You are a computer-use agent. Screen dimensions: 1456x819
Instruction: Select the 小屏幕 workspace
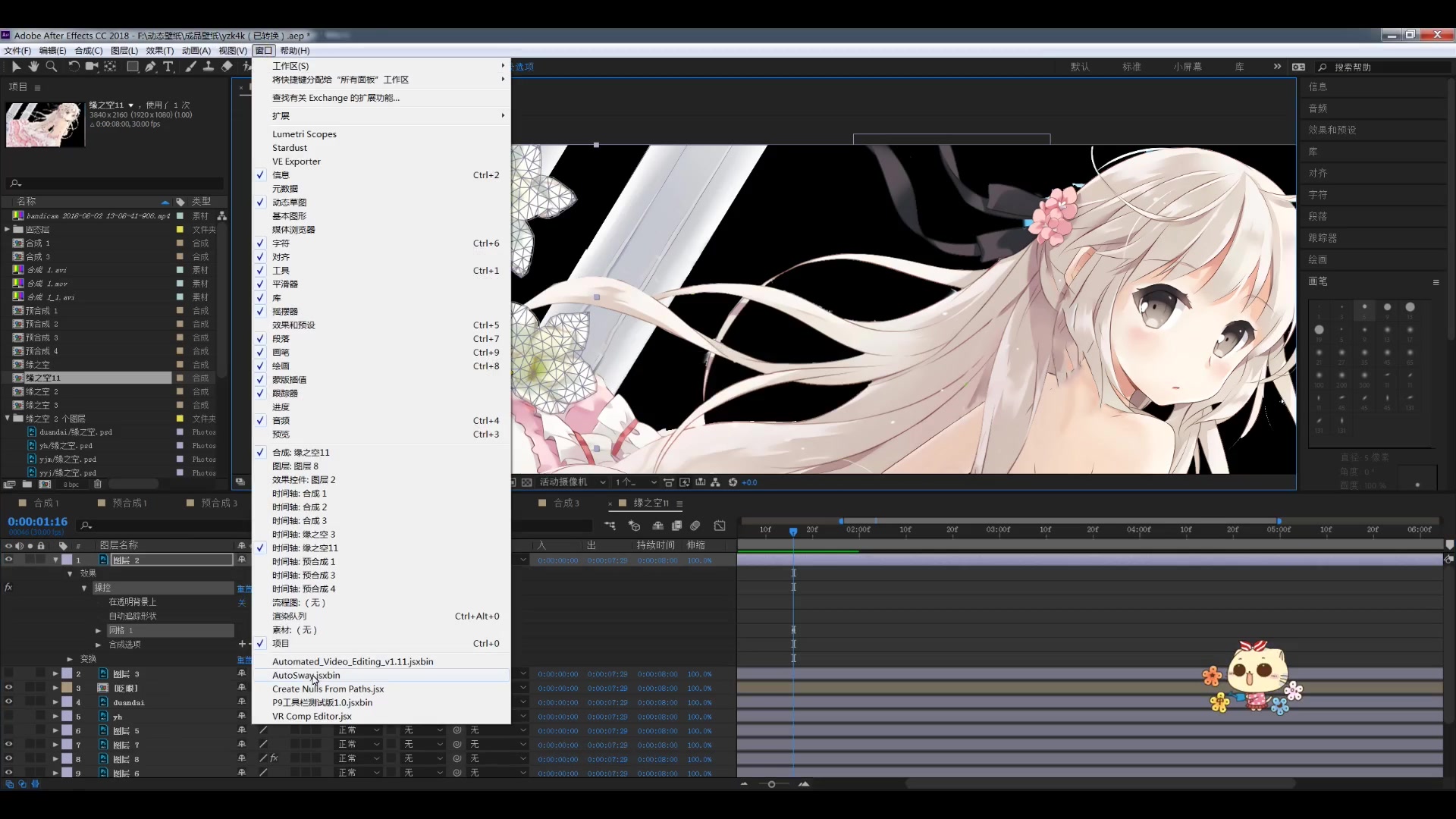point(1188,67)
